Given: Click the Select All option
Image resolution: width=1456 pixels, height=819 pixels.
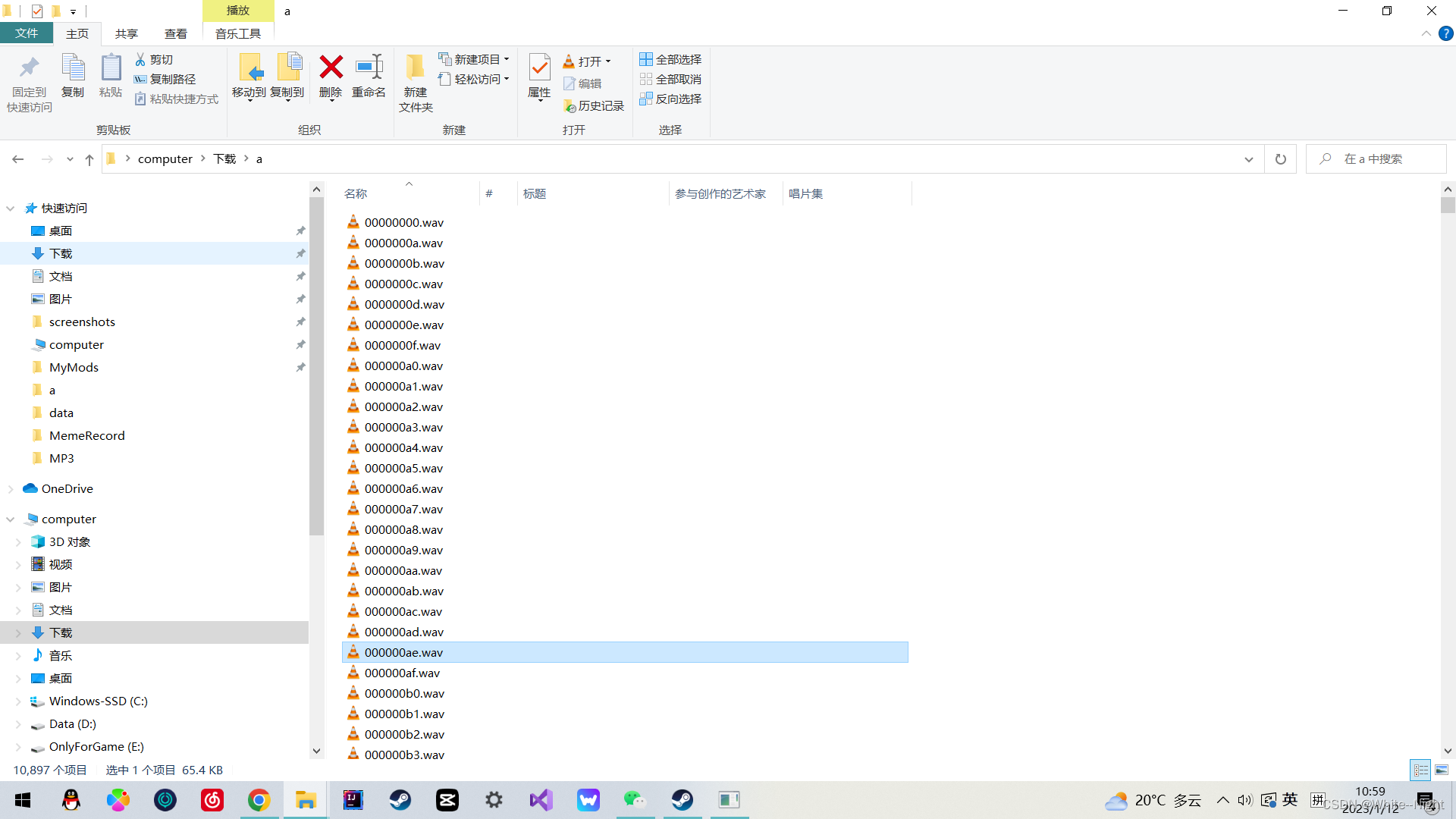Looking at the screenshot, I should pyautogui.click(x=670, y=59).
